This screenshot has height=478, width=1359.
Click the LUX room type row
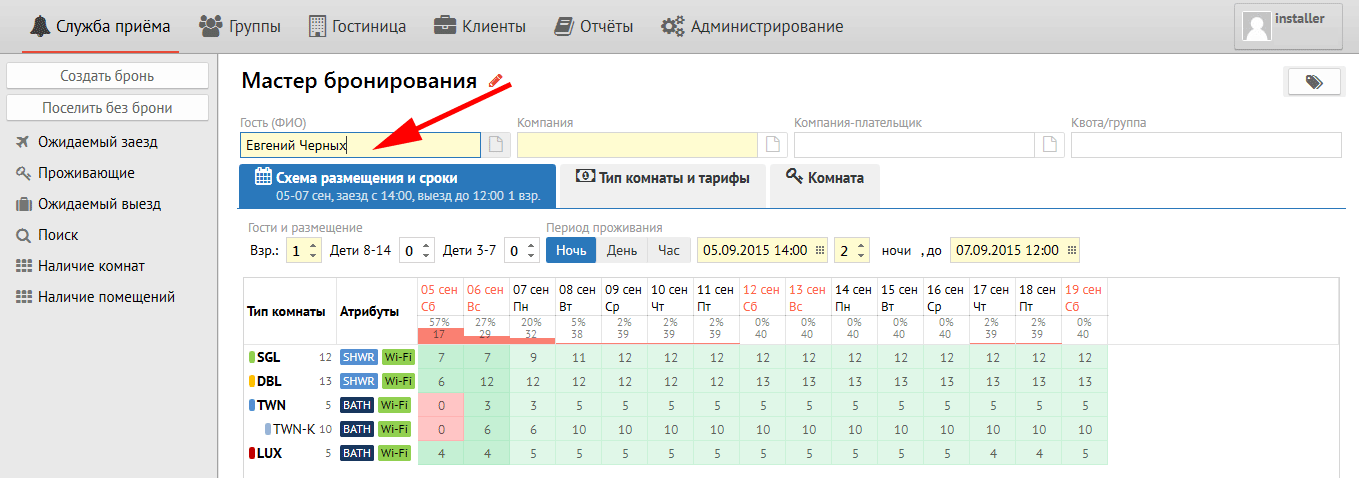pyautogui.click(x=676, y=453)
